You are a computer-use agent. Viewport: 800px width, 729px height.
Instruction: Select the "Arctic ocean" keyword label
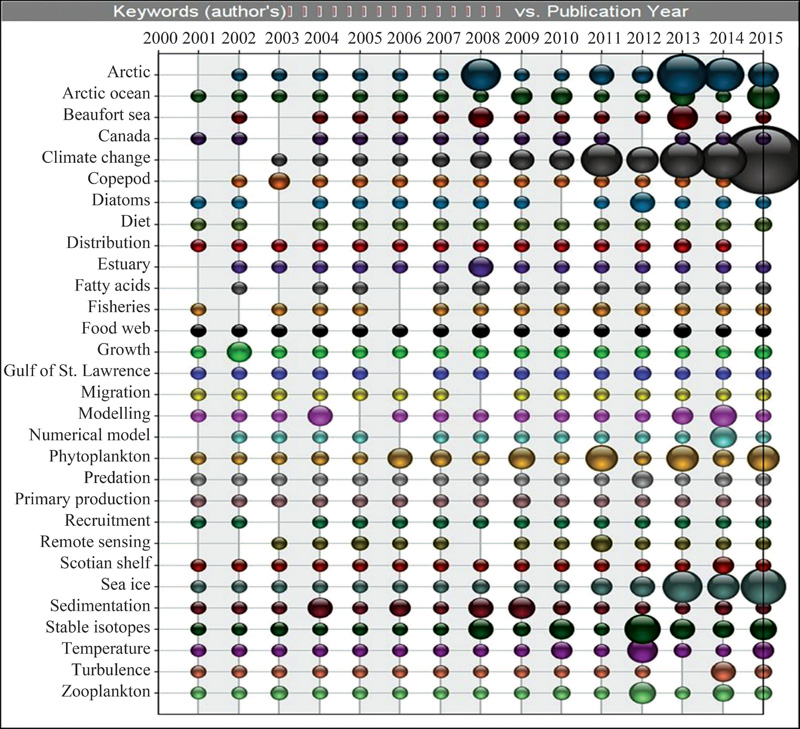pos(106,93)
